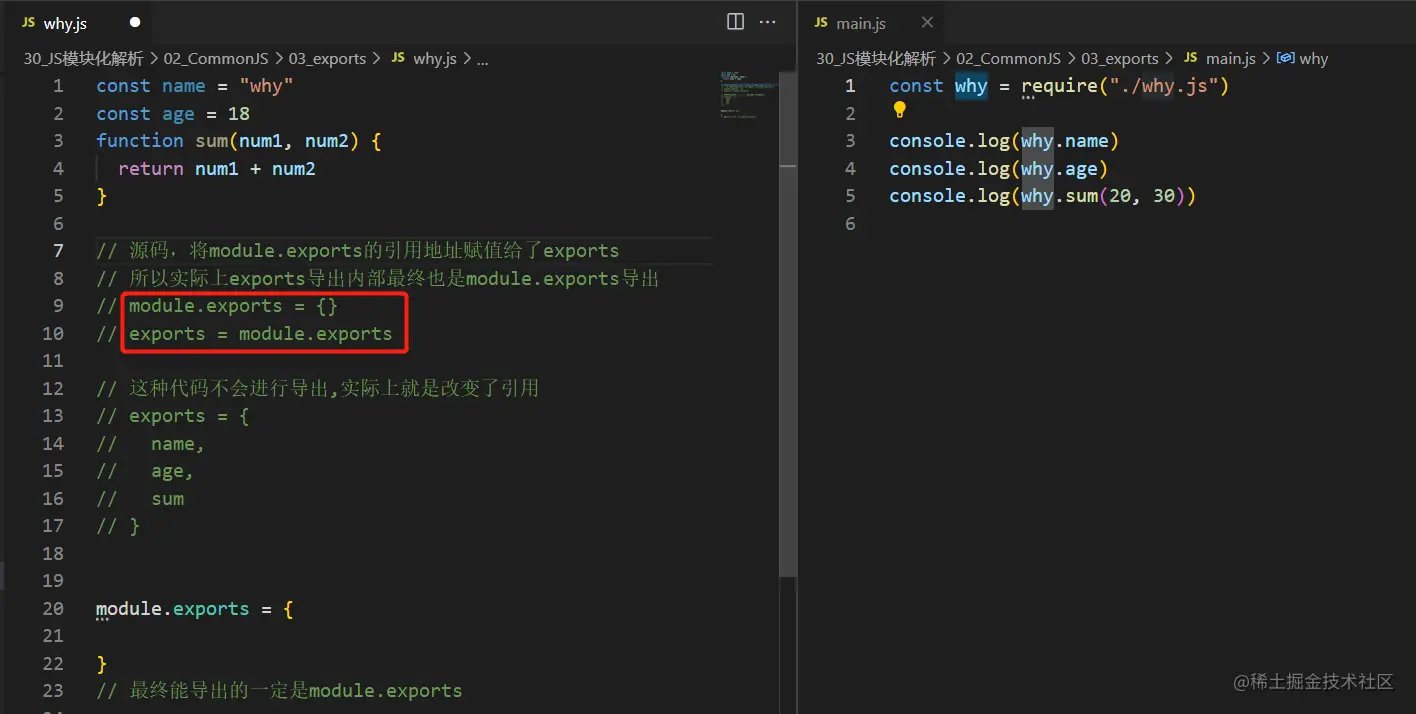Click 'module.exports = {' on line 20
This screenshot has height=714, width=1416.
pos(195,609)
